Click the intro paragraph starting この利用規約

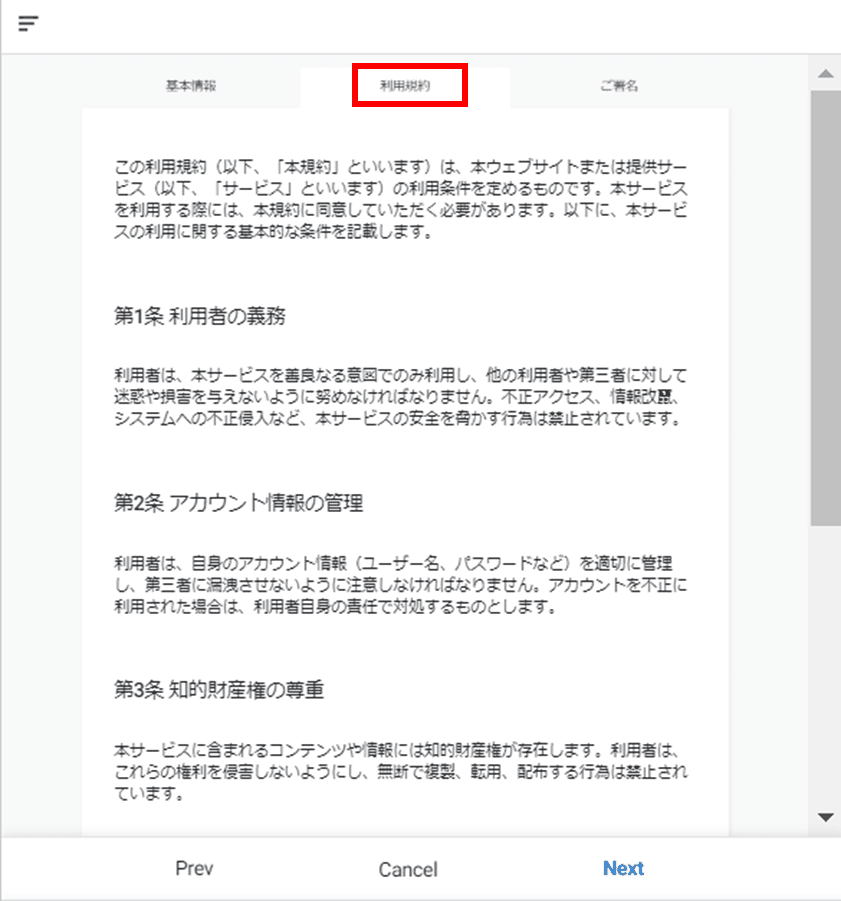[400, 199]
